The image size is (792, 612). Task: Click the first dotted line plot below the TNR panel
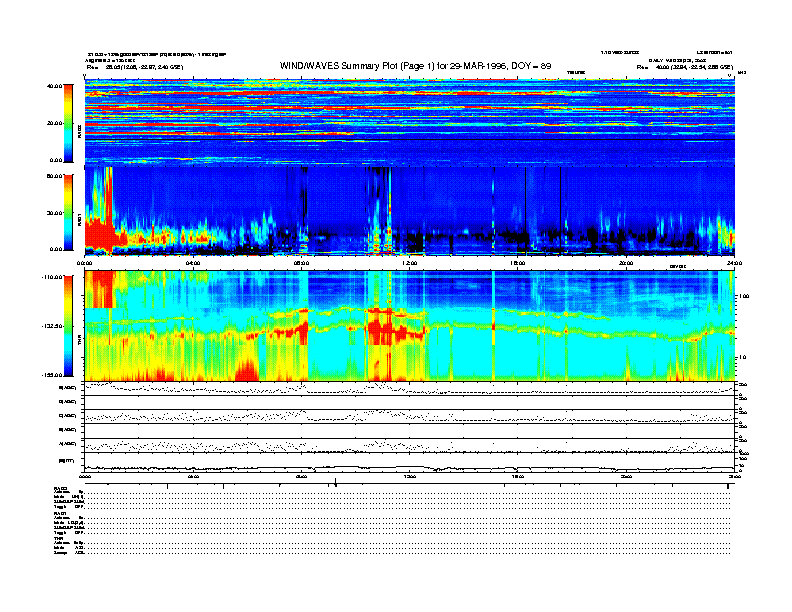click(409, 388)
